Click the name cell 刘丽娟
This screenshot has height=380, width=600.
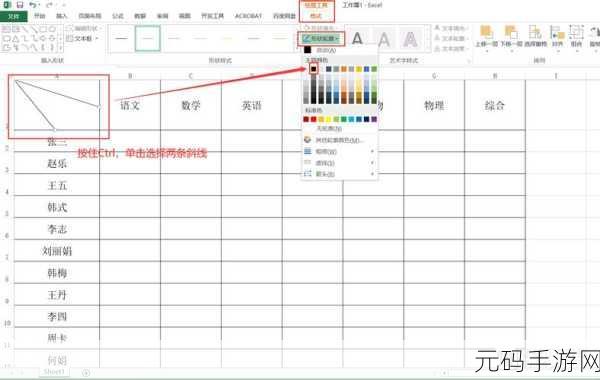point(57,251)
